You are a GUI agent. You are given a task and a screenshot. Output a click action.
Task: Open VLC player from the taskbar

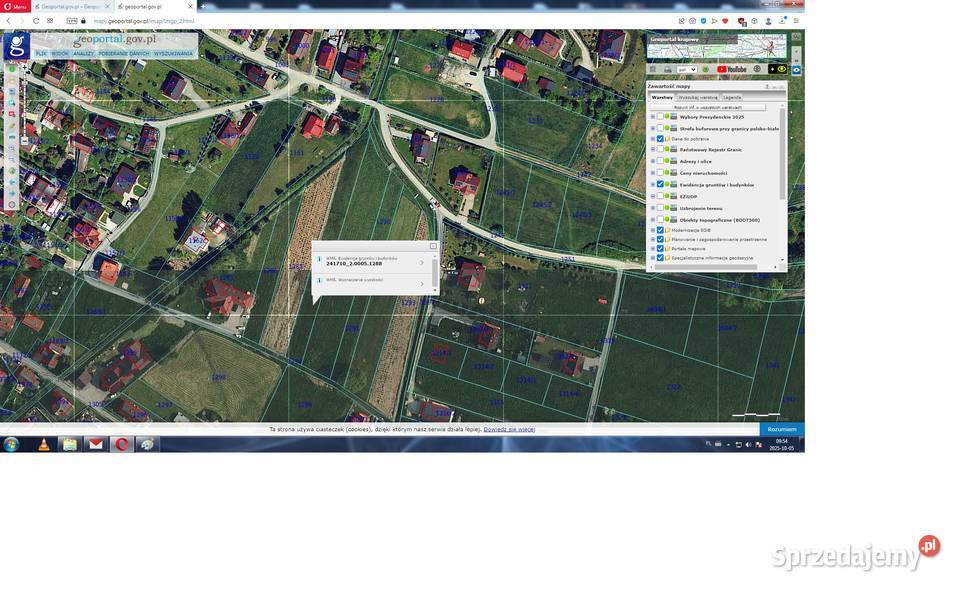coord(43,444)
